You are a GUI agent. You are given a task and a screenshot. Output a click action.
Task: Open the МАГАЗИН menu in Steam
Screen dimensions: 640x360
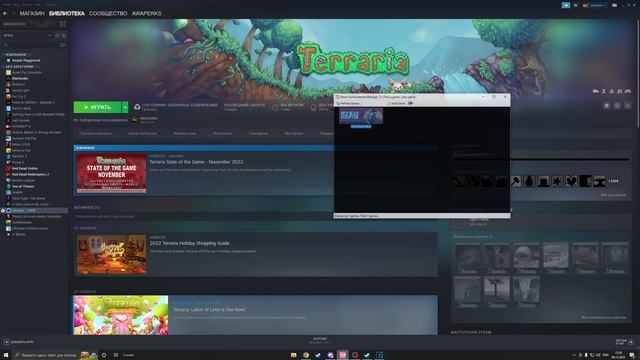point(32,13)
